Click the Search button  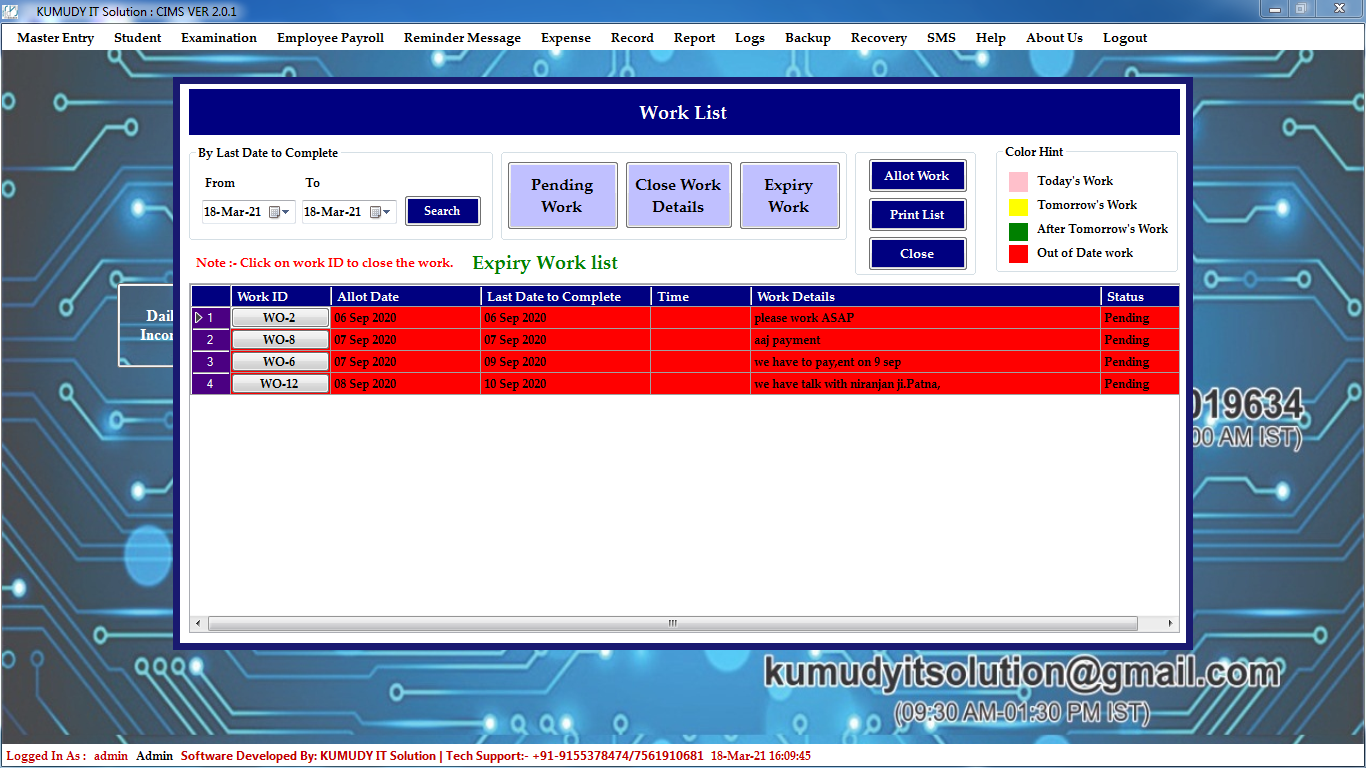coord(442,211)
